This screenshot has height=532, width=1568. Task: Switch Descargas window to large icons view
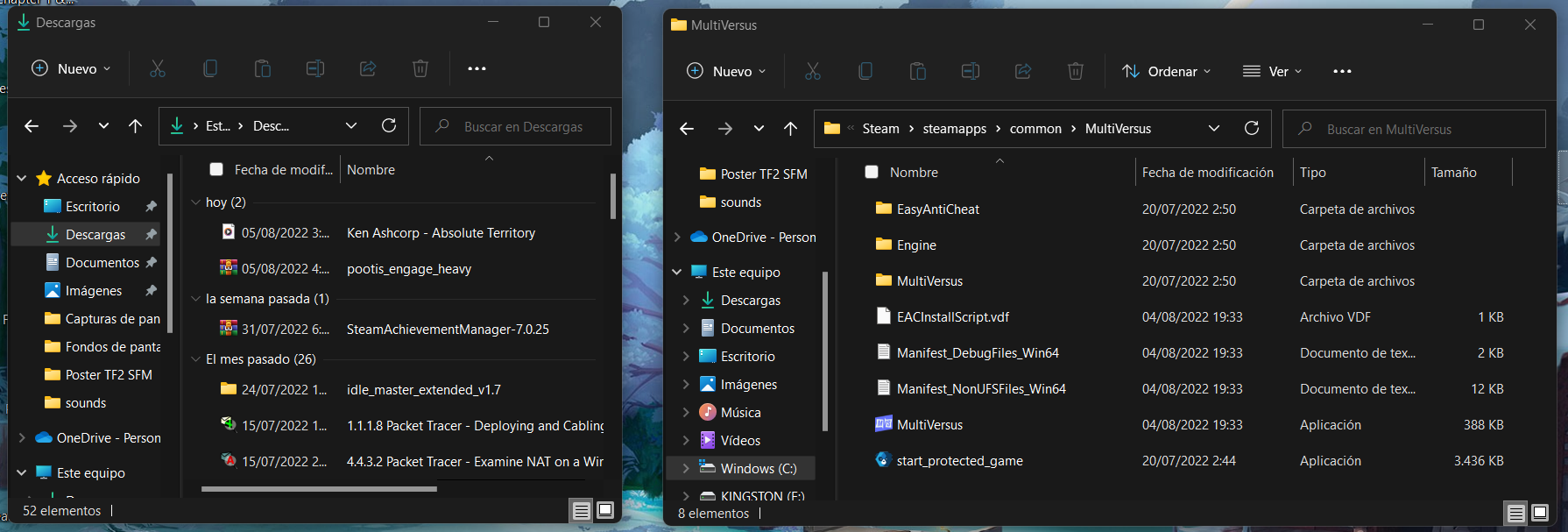[x=605, y=511]
